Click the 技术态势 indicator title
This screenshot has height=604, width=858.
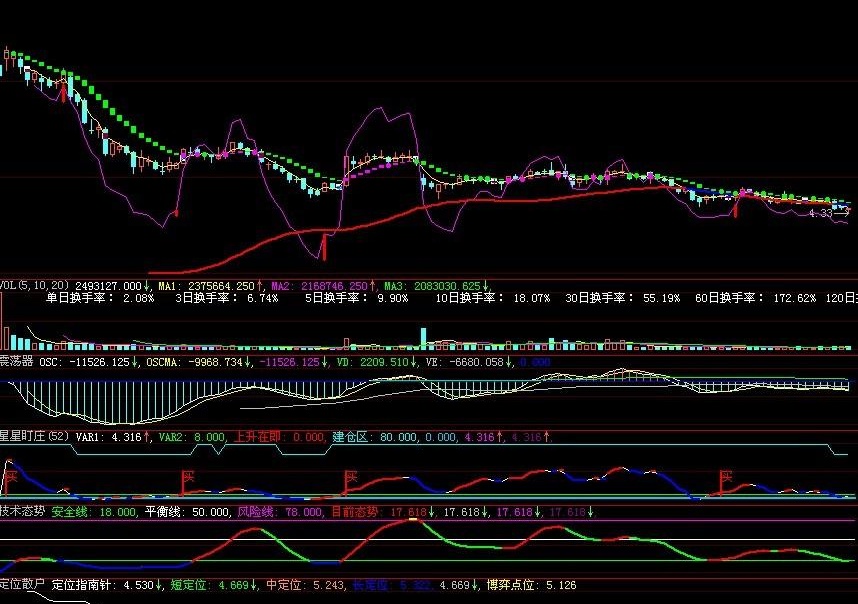click(22, 511)
